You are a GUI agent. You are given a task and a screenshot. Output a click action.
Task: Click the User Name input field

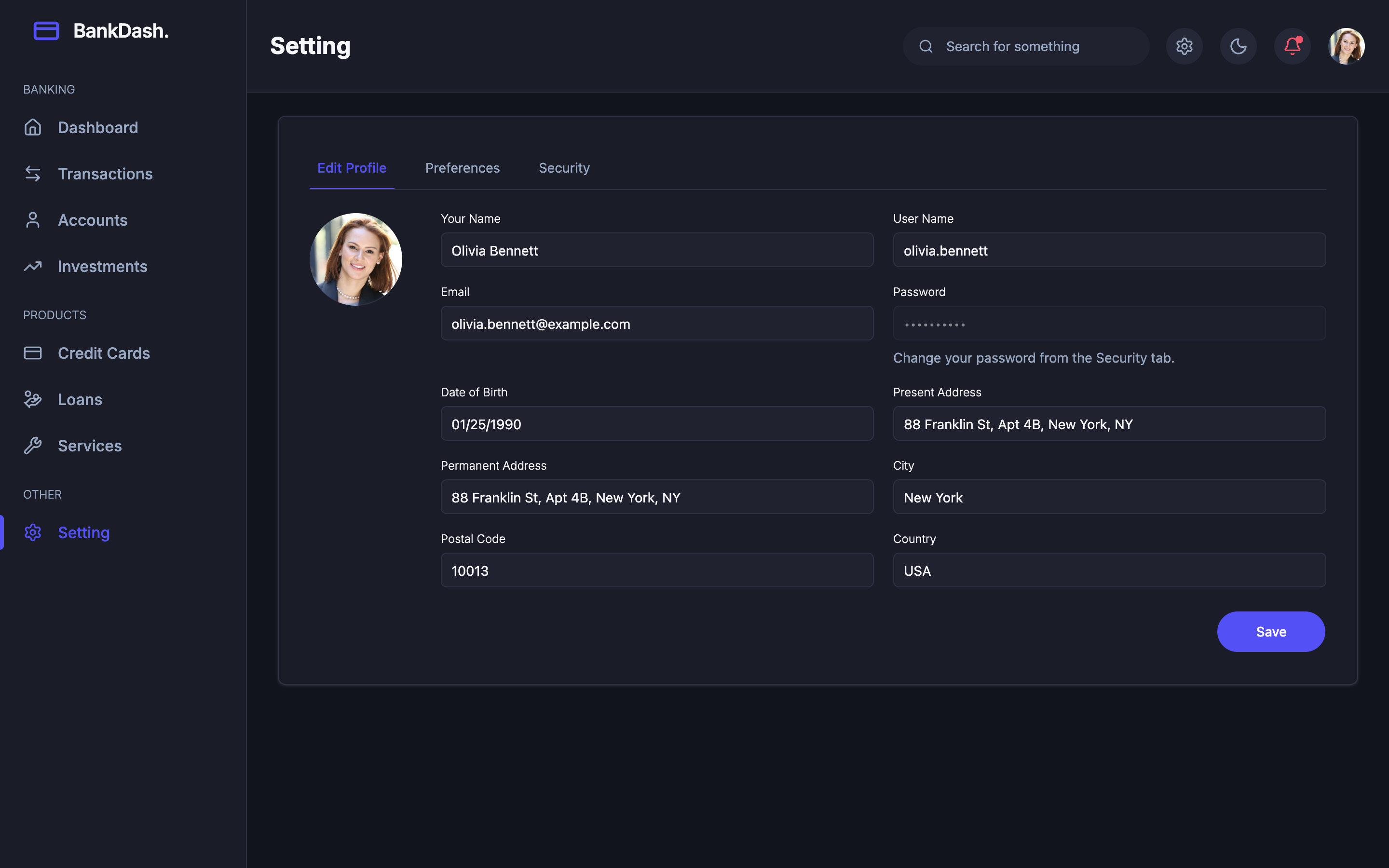1109,250
